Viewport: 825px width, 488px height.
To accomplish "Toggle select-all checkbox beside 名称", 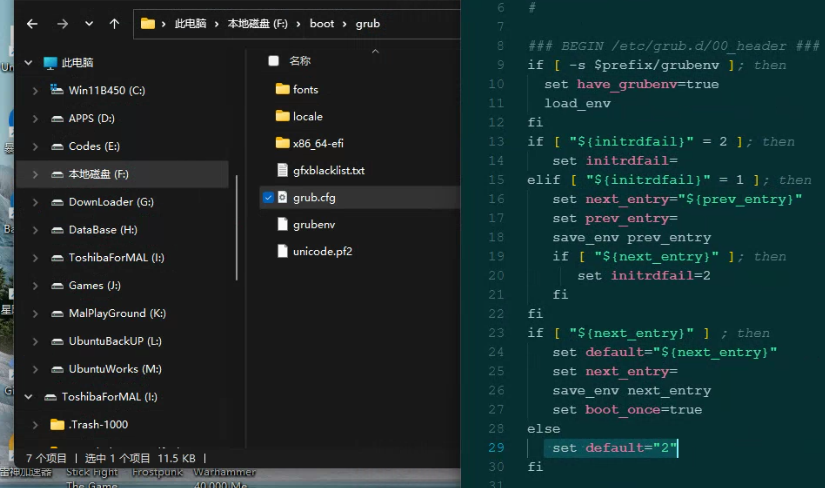I will 274,61.
